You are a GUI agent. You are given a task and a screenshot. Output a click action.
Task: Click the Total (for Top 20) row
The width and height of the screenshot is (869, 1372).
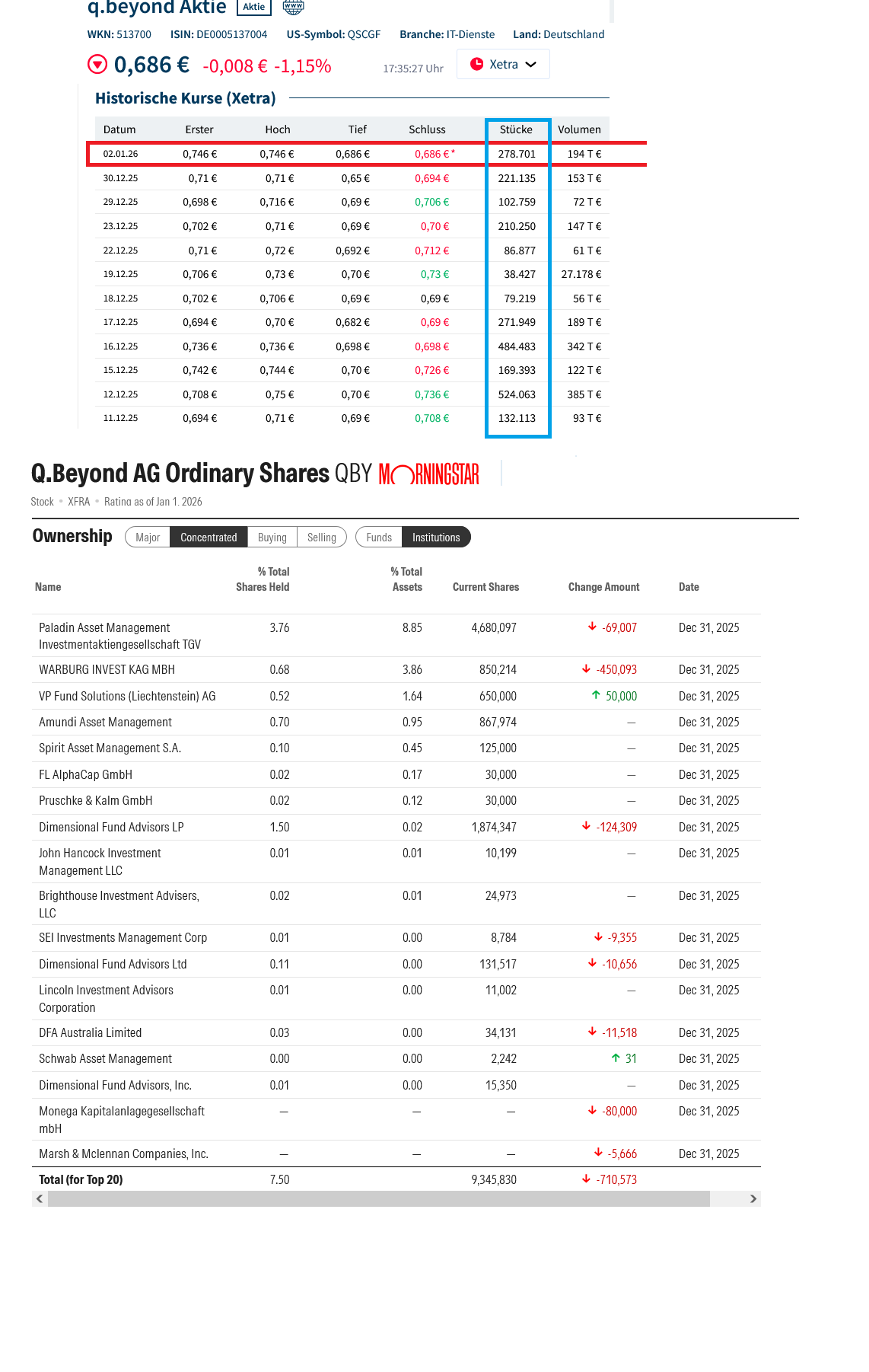[396, 1179]
